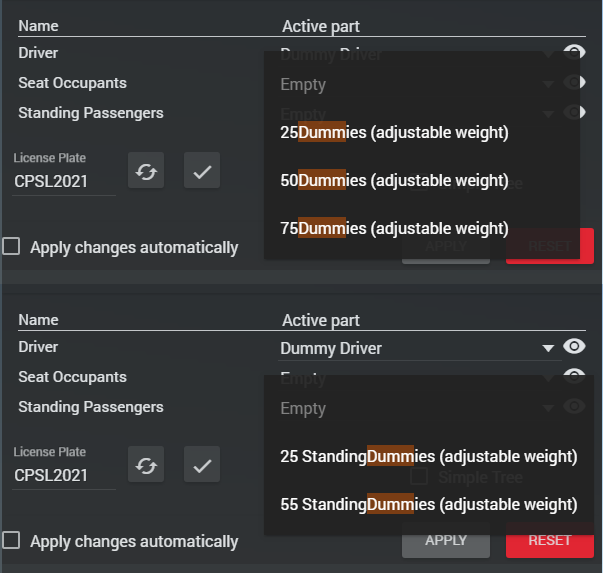
Task: Click the License Plate field in upper panel
Action: click(64, 181)
